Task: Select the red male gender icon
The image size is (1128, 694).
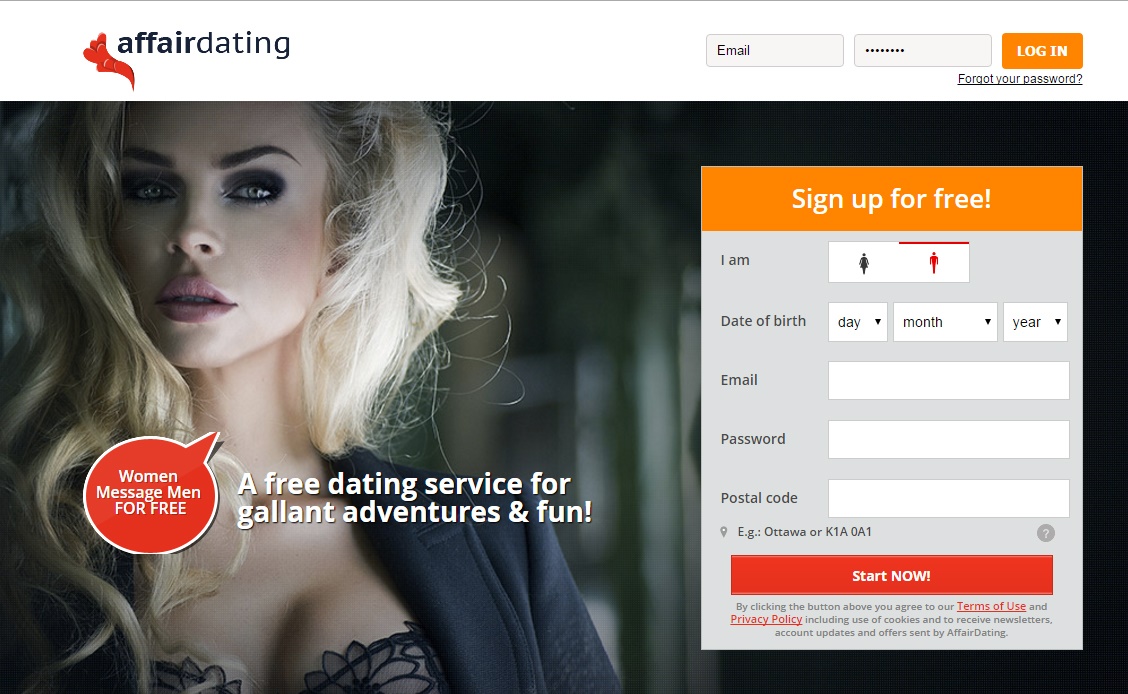Action: pyautogui.click(x=934, y=263)
